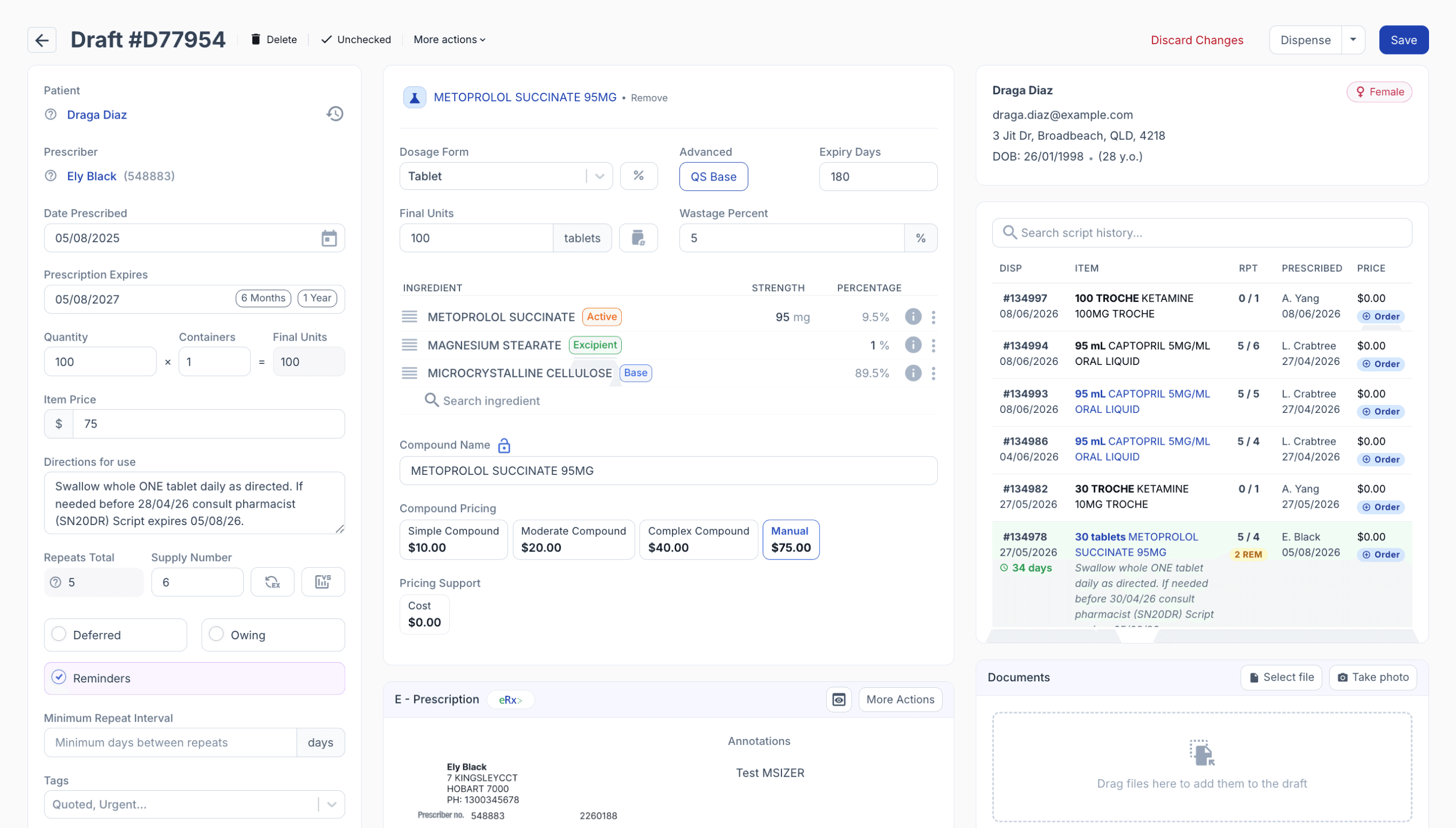Open options menu for Metoprolol Succinate

pos(933,317)
